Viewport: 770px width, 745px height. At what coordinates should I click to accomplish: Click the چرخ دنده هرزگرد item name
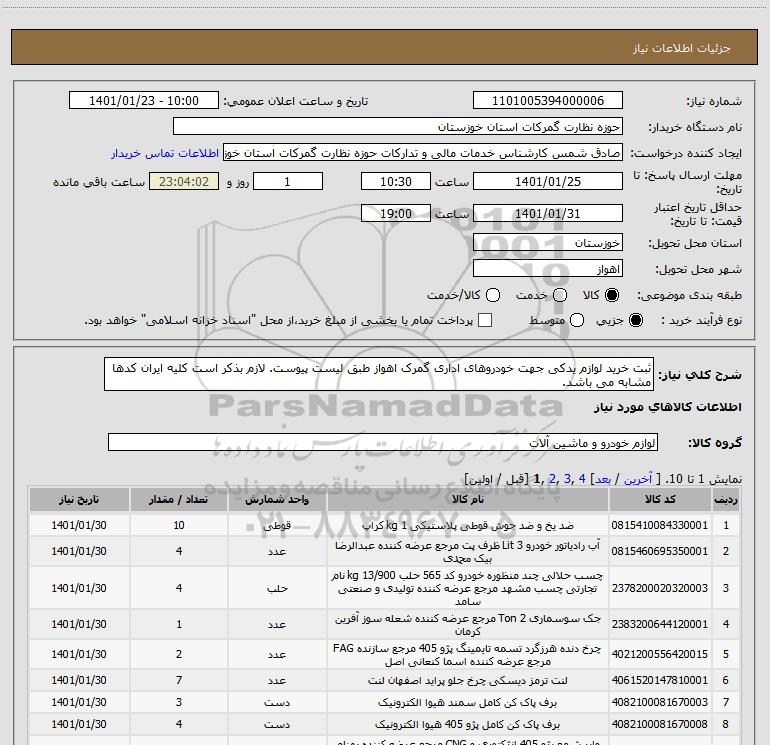468,655
